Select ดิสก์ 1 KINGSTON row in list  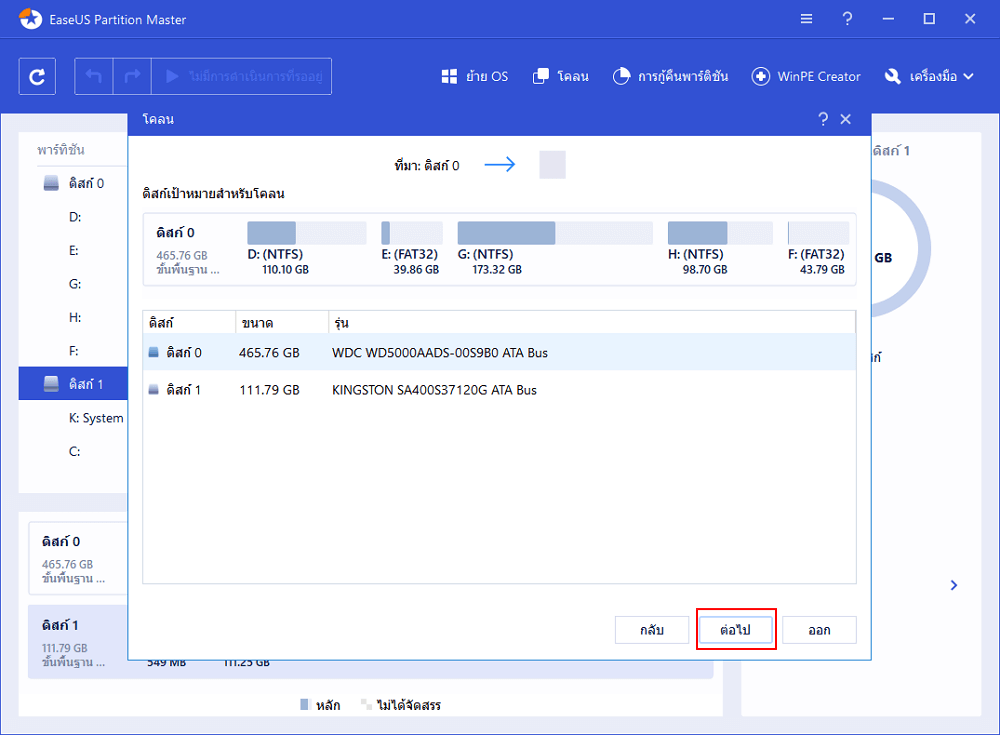[499, 390]
